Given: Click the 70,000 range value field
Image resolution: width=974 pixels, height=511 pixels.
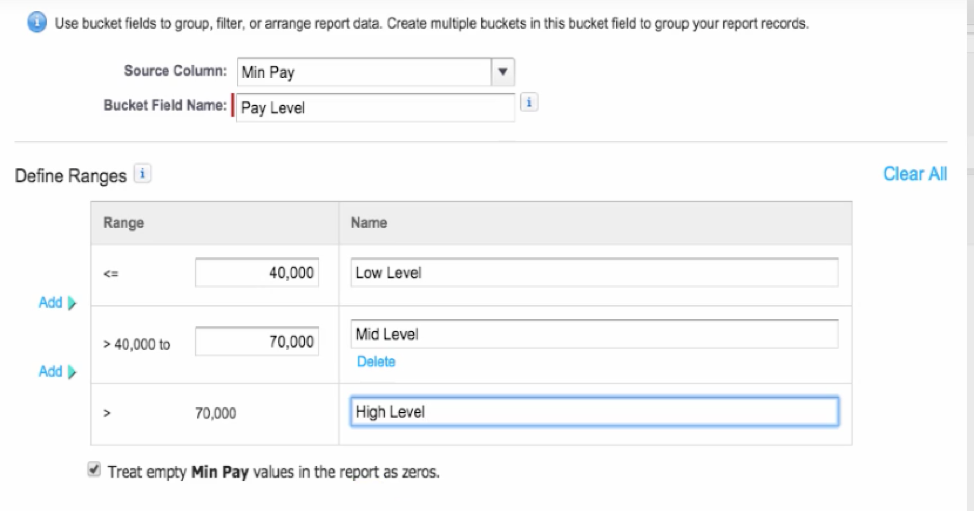Looking at the screenshot, I should click(257, 341).
